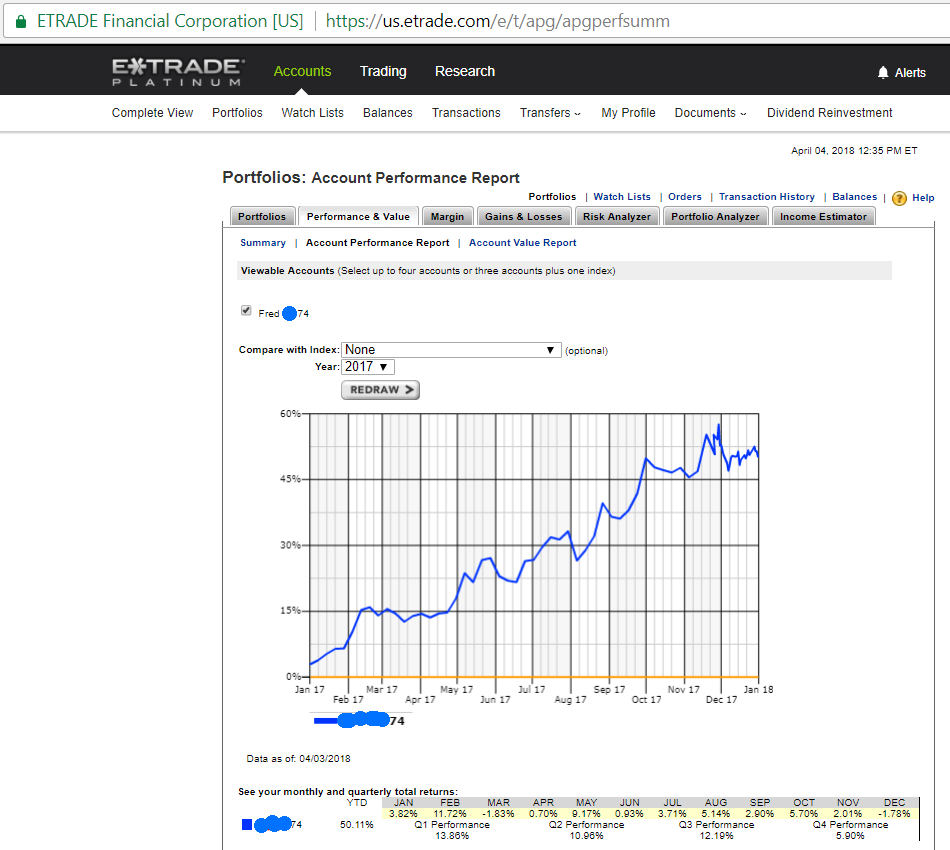Viewport: 950px width, 850px height.
Task: Click blue Balances quick link
Action: [854, 196]
